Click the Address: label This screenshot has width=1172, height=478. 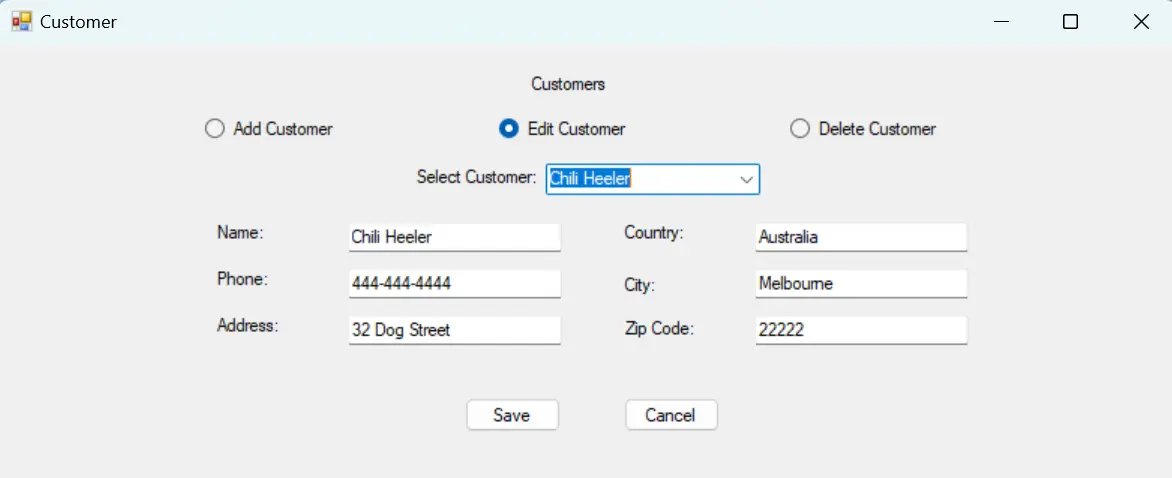[247, 325]
